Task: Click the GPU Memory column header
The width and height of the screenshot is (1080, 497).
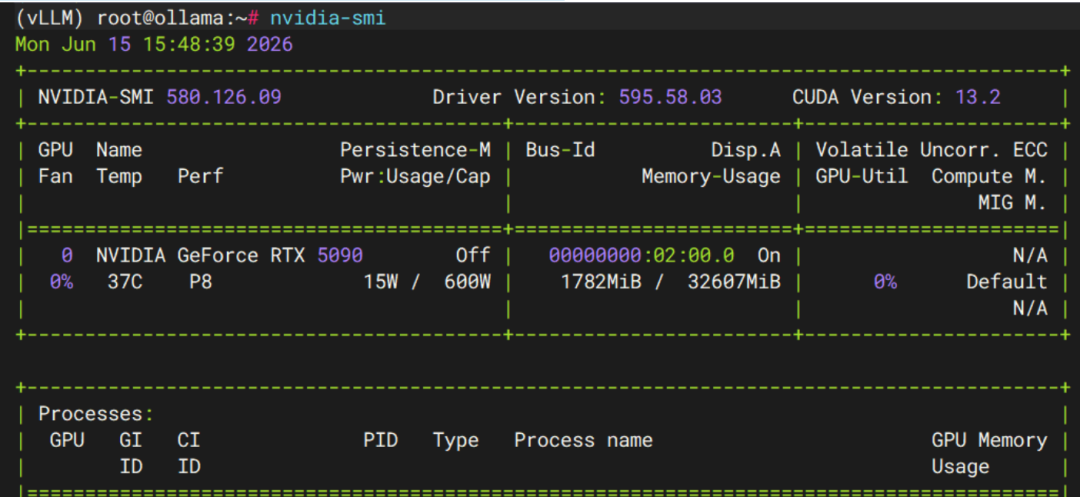Action: (989, 441)
